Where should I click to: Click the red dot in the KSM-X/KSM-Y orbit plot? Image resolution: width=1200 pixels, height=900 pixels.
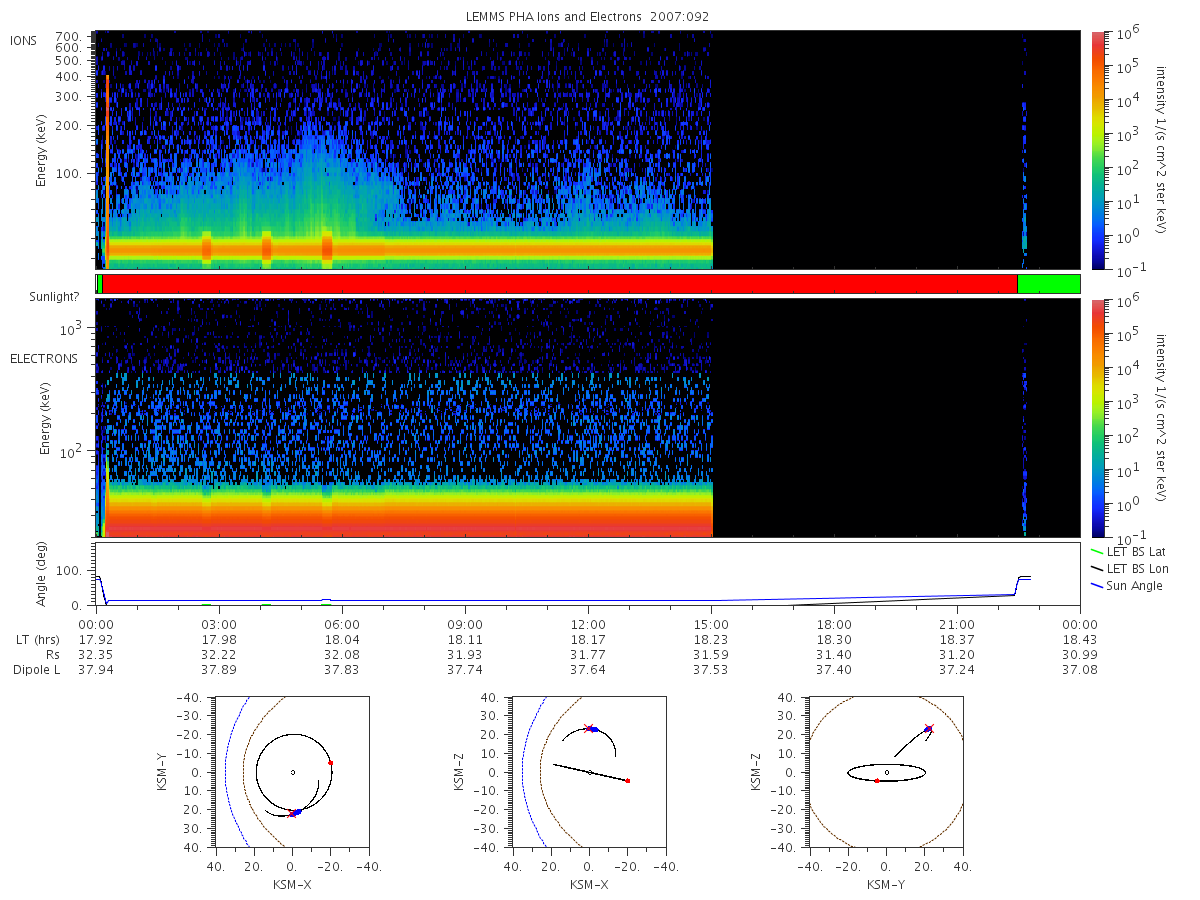330,762
